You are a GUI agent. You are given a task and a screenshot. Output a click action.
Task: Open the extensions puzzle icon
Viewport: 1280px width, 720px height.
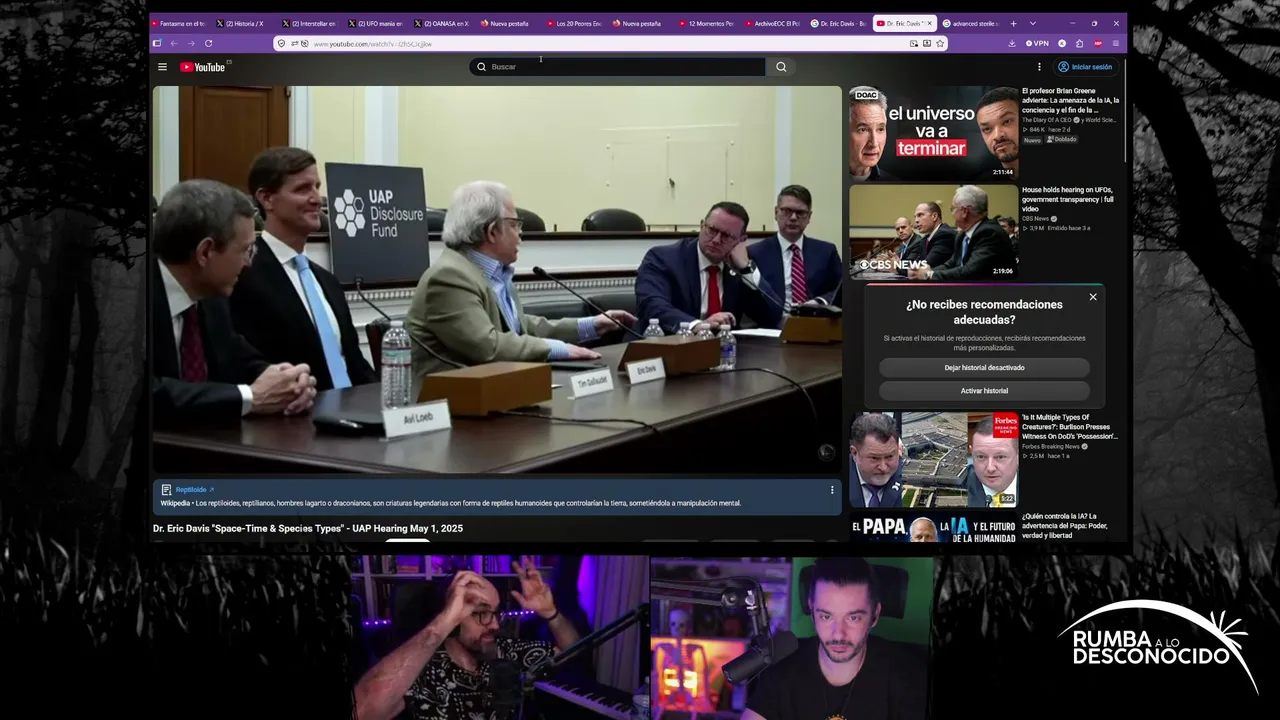click(x=1080, y=43)
